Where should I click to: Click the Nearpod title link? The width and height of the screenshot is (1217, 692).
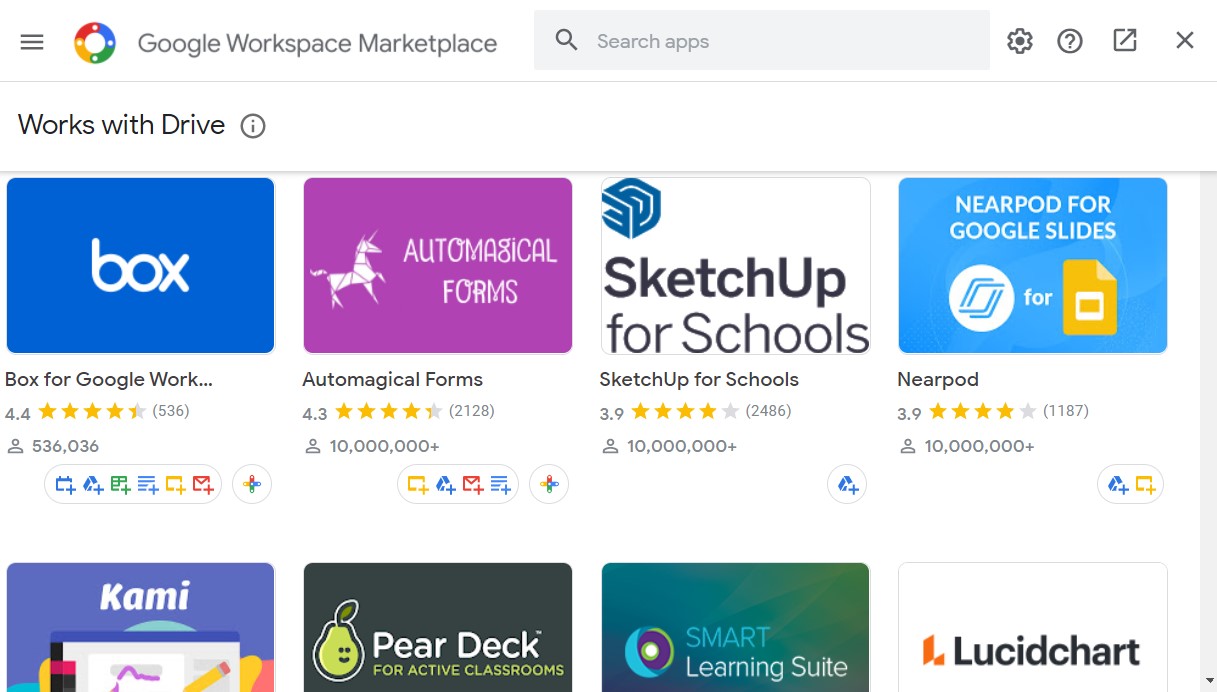pyautogui.click(x=938, y=379)
